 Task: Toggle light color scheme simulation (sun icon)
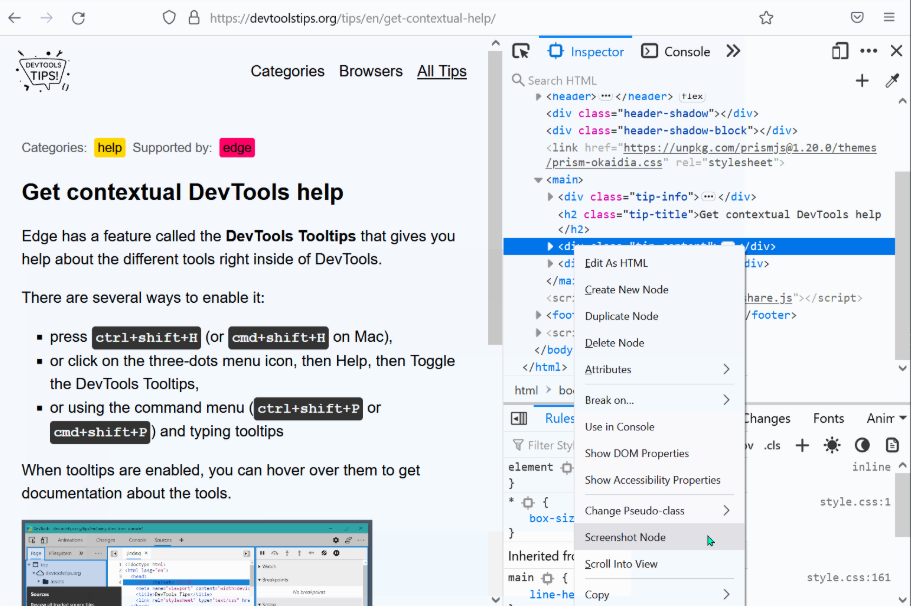832,445
